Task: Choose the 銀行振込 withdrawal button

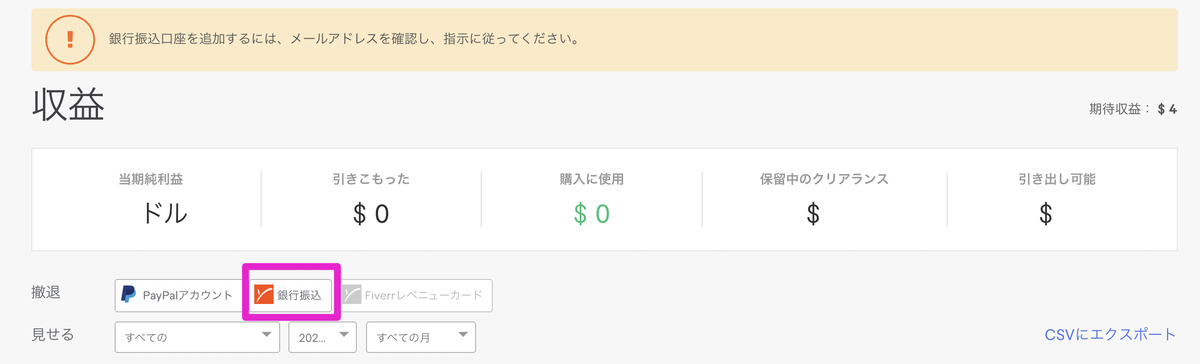Action: tap(291, 295)
